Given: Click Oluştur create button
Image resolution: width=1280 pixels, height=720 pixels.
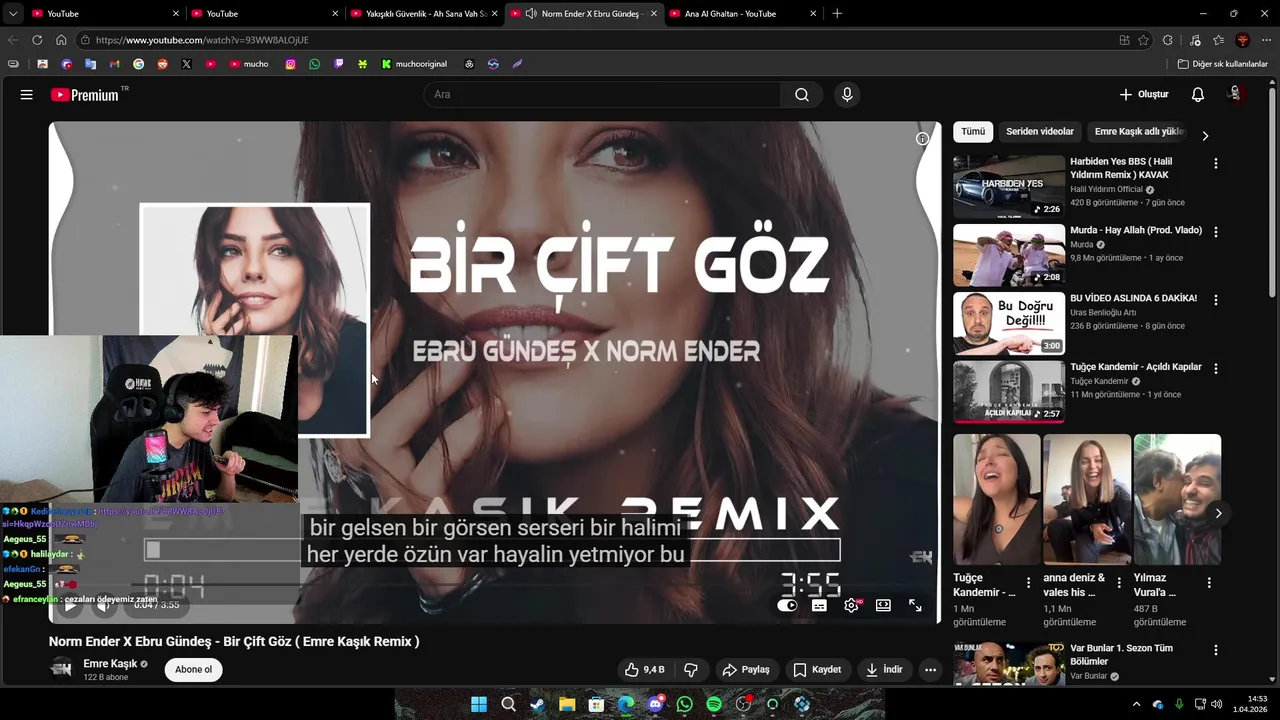Looking at the screenshot, I should click(x=1144, y=95).
